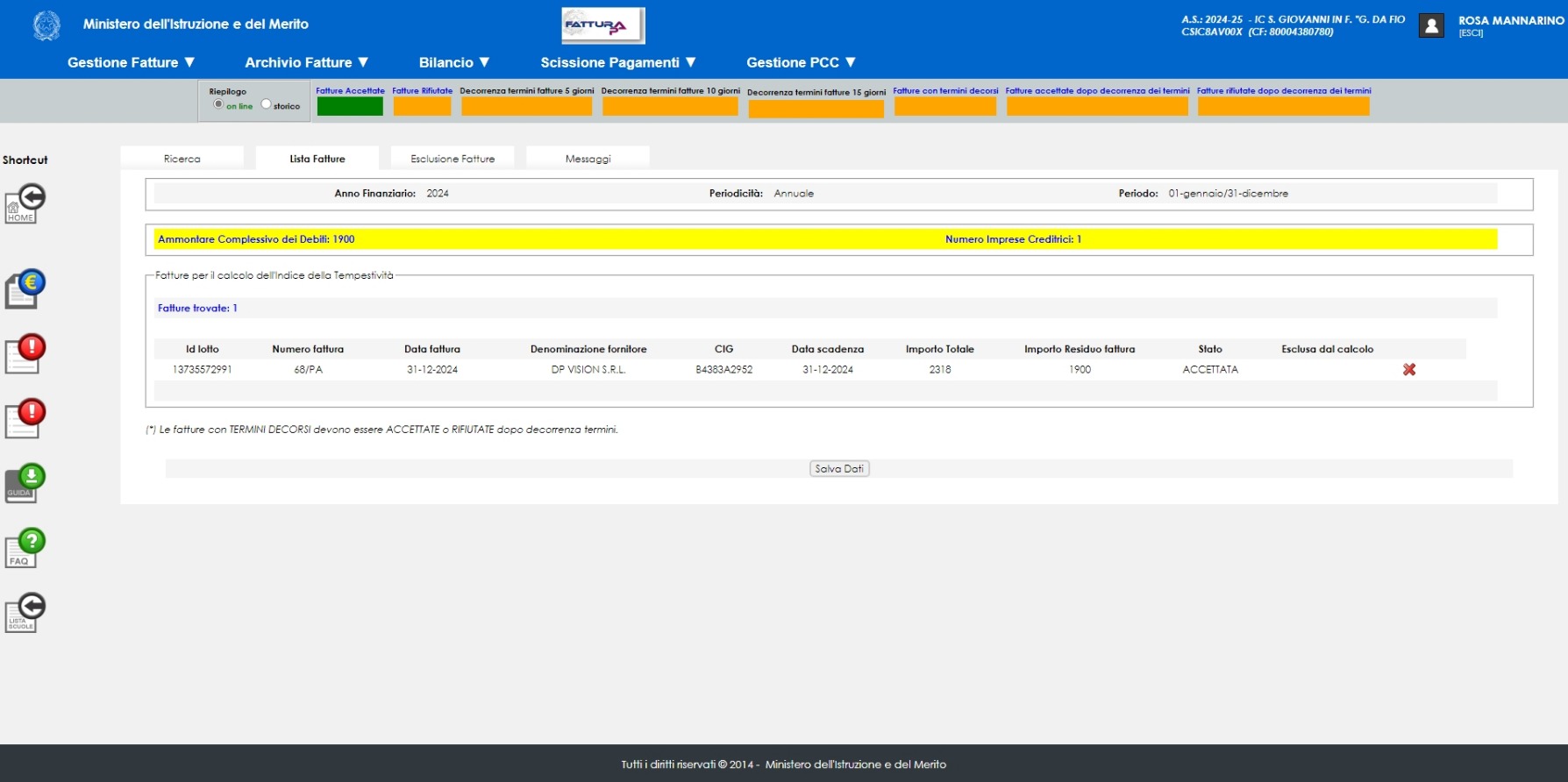Screen dimensions: 1568x782
Task: Open the Archivio Fatture dropdown menu
Action: point(306,62)
